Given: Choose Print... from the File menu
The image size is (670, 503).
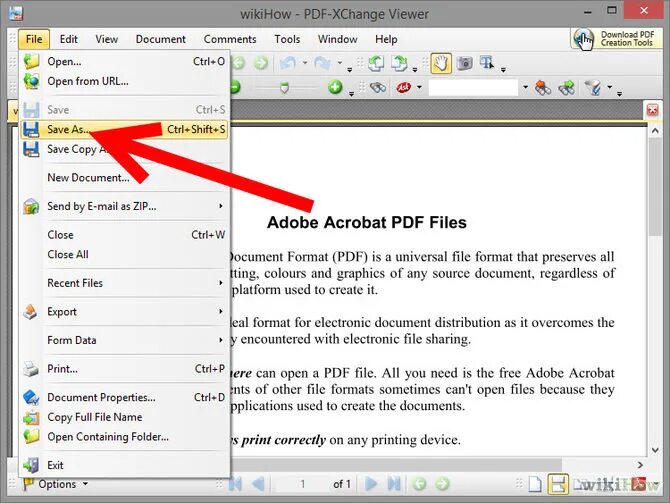Looking at the screenshot, I should click(x=124, y=369).
